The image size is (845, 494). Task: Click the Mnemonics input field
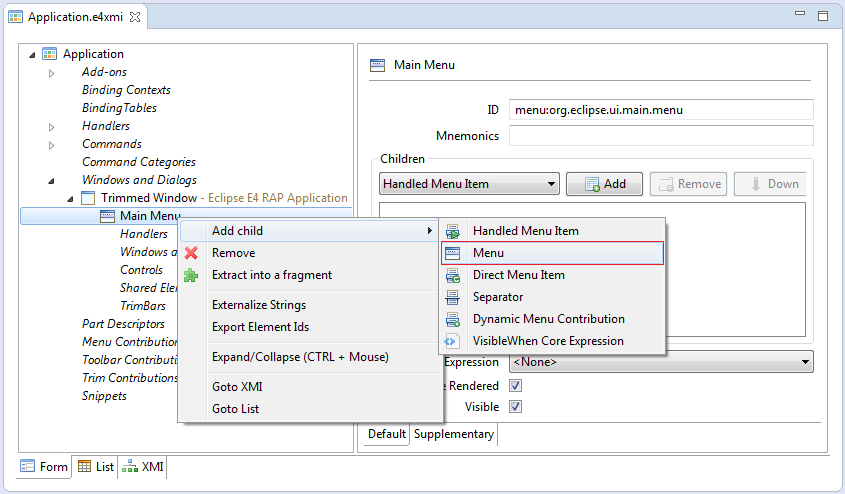pos(661,136)
